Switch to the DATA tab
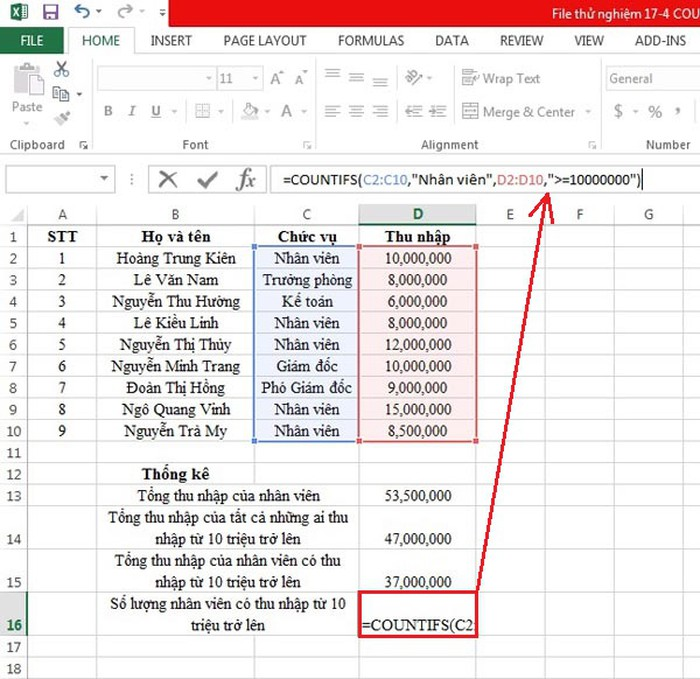This screenshot has width=700, height=679. pyautogui.click(x=452, y=41)
